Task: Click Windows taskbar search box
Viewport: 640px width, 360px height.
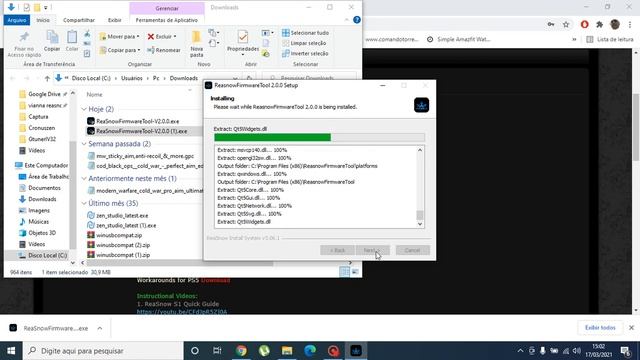Action: (103, 351)
